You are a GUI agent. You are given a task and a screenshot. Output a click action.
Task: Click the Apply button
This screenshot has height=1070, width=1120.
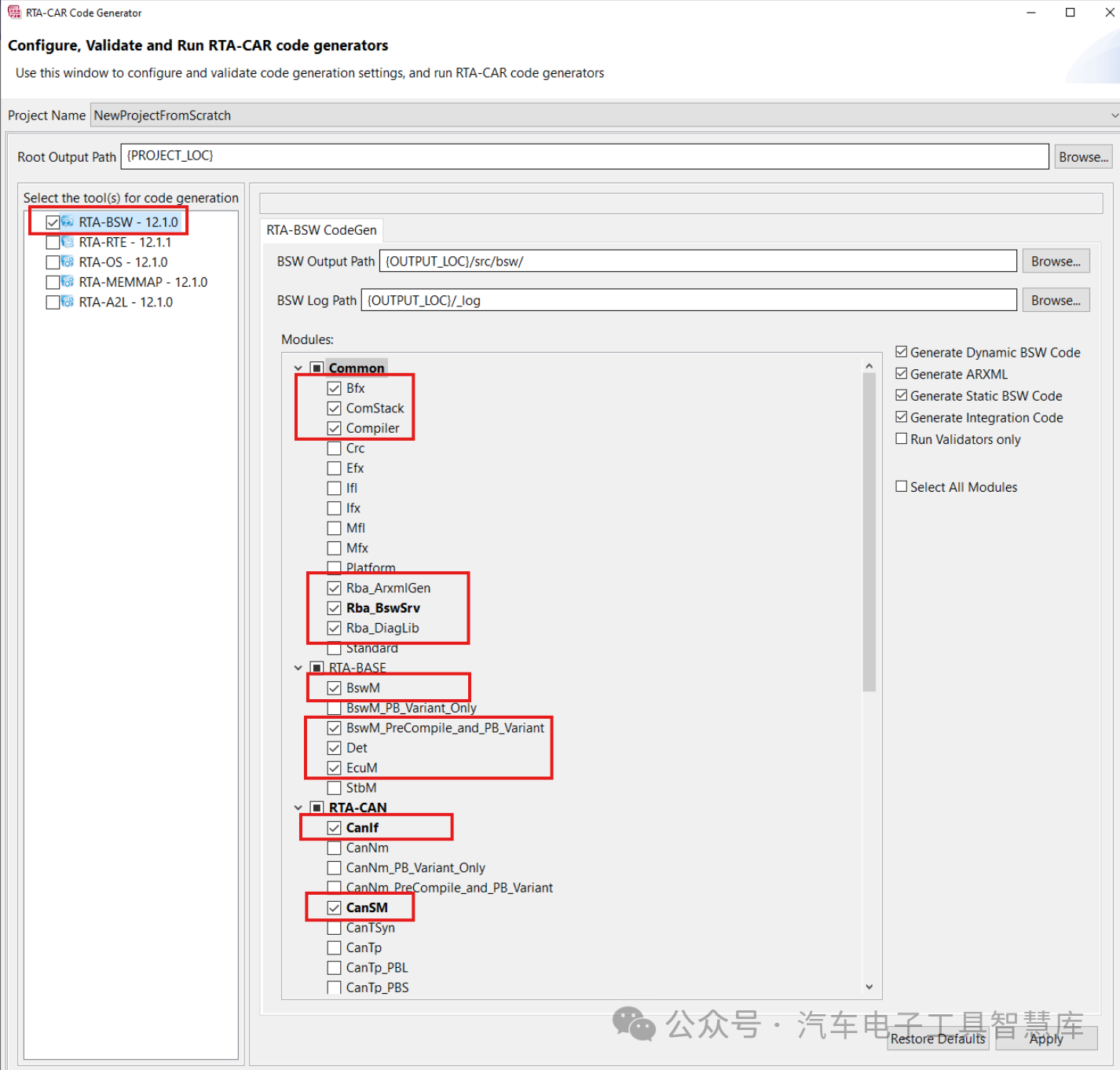(x=1046, y=1039)
